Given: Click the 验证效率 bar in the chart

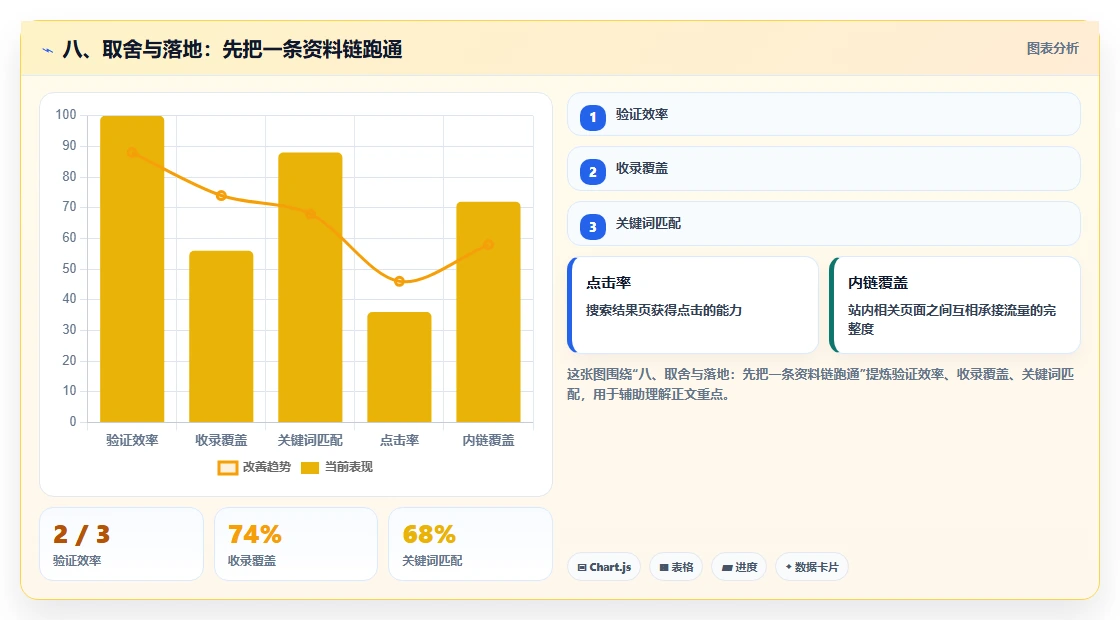Looking at the screenshot, I should click(x=132, y=269).
